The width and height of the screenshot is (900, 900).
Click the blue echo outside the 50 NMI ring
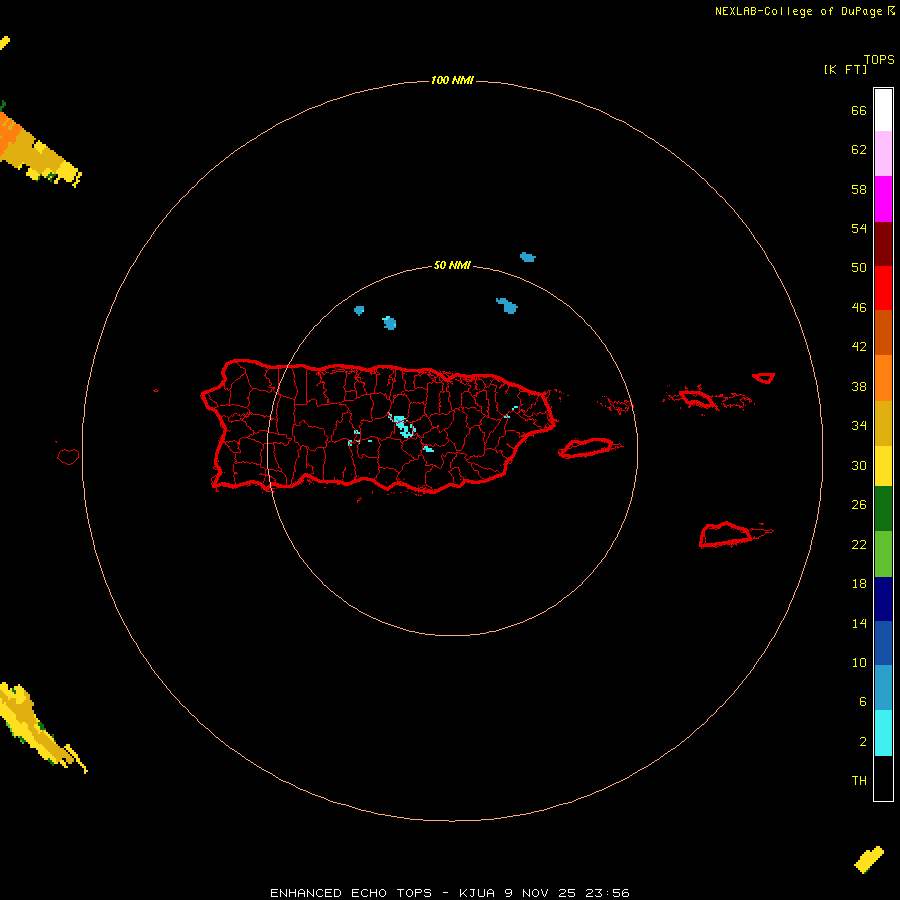(x=527, y=257)
